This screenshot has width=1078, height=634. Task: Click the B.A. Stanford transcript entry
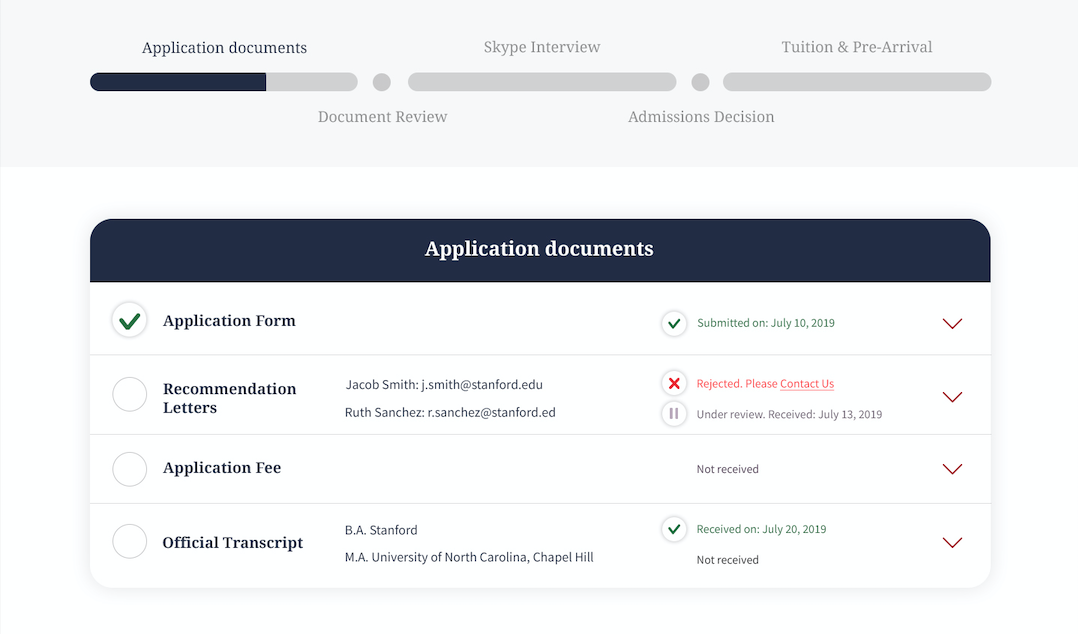(x=381, y=530)
